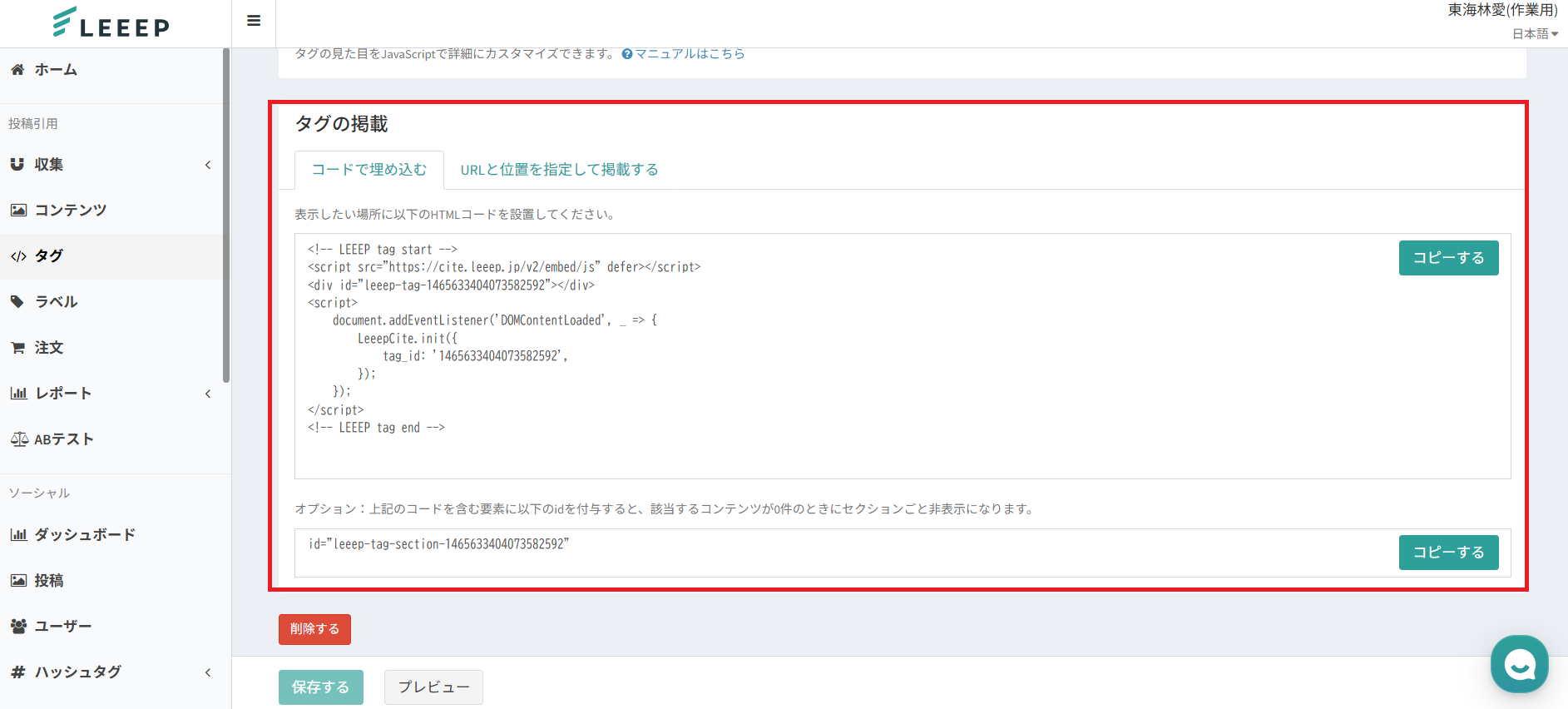This screenshot has height=709, width=1568.
Task: Click the chart icon beside レポート
Action: coord(18,393)
